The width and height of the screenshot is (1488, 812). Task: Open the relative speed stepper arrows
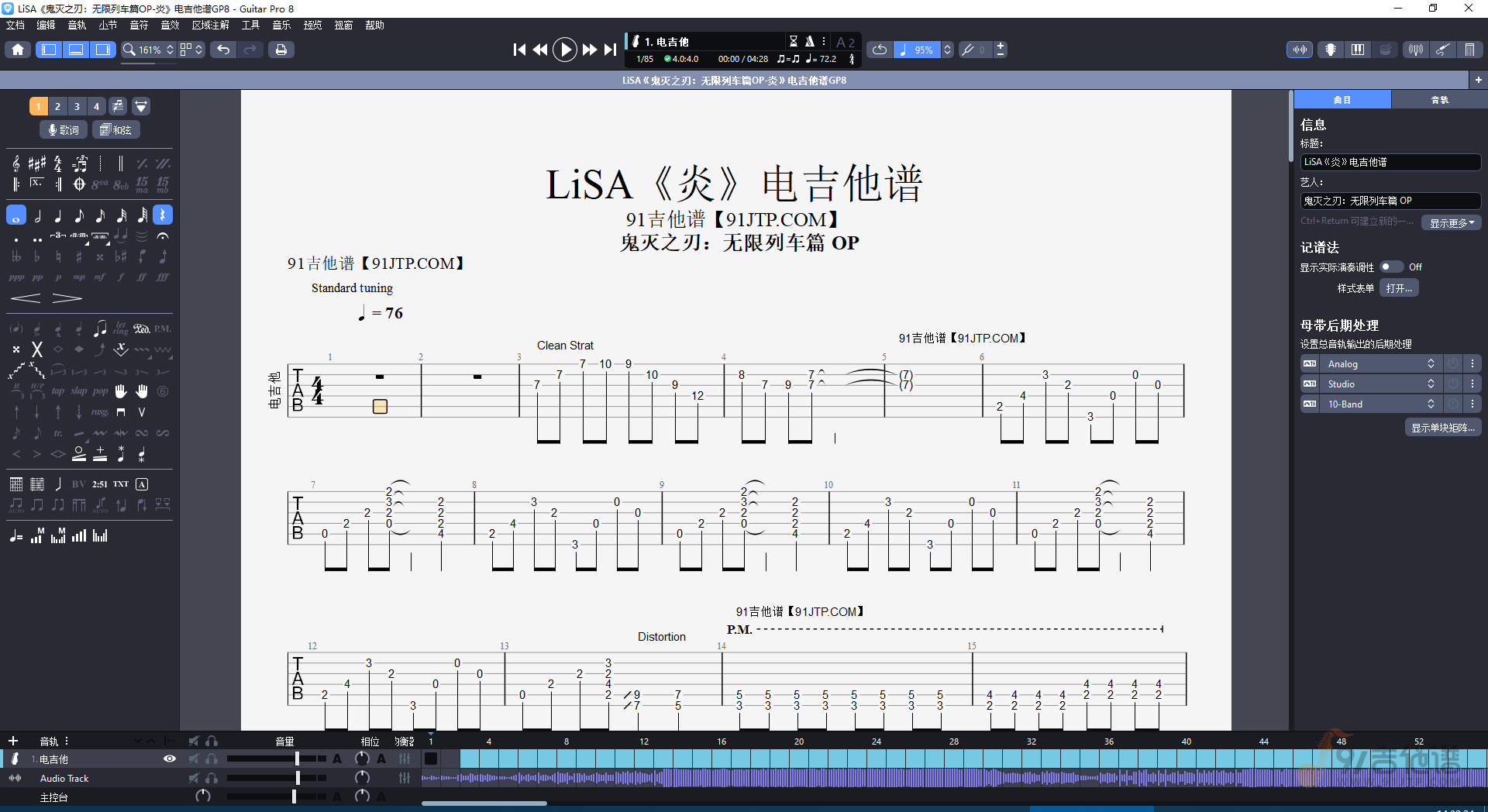pyautogui.click(x=947, y=50)
